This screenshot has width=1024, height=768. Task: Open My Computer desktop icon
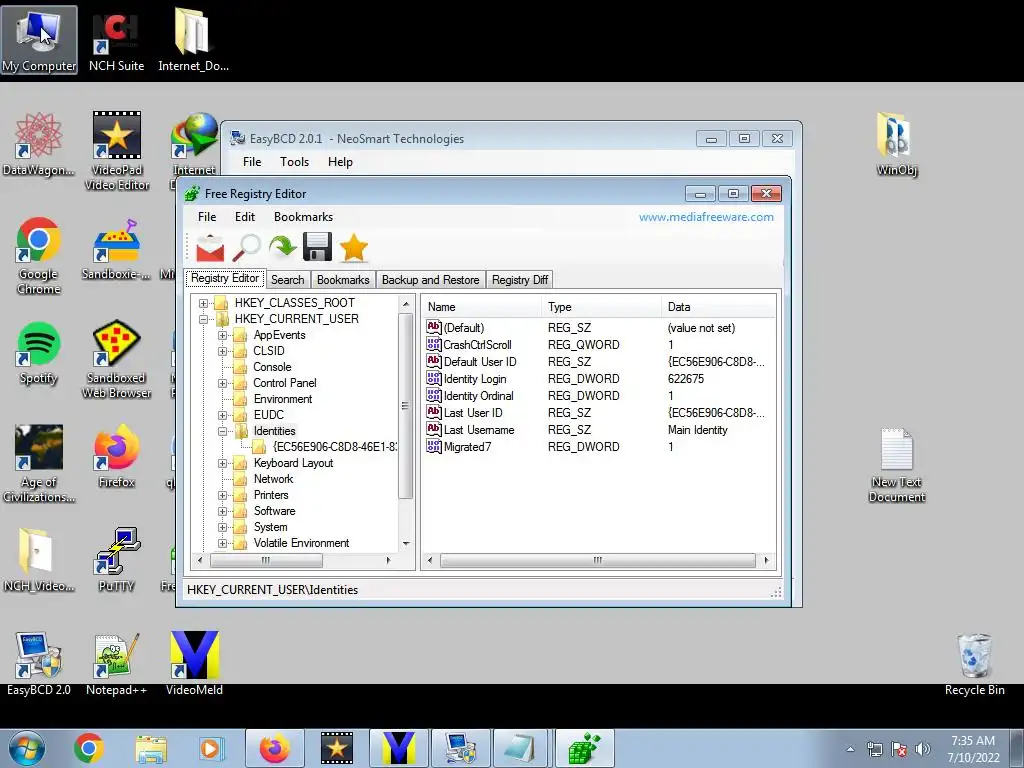[x=39, y=40]
